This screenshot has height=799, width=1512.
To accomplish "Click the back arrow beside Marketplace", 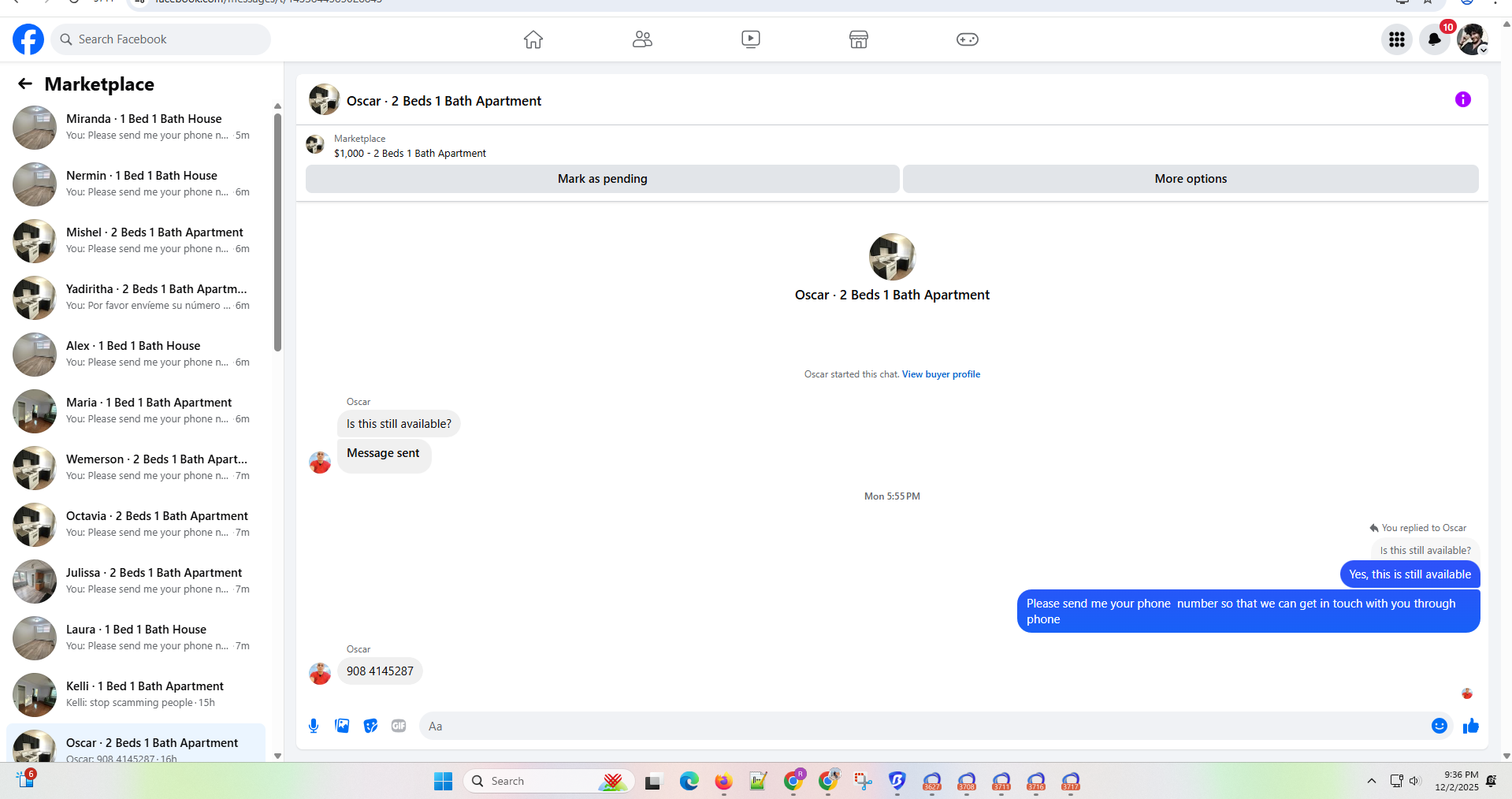I will (25, 84).
